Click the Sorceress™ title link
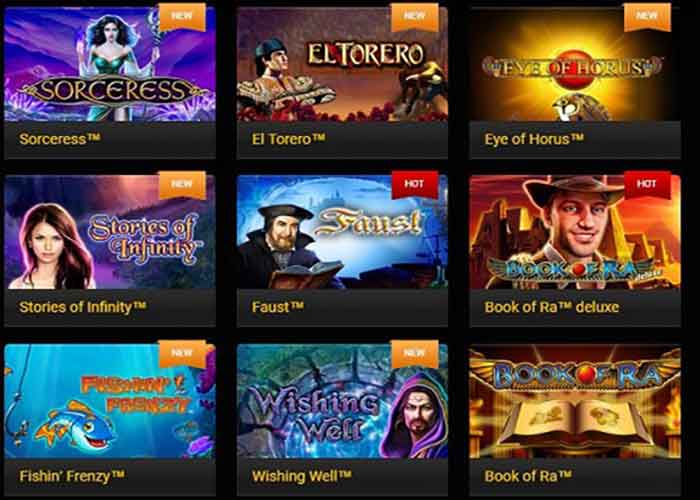700x500 pixels. tap(59, 139)
